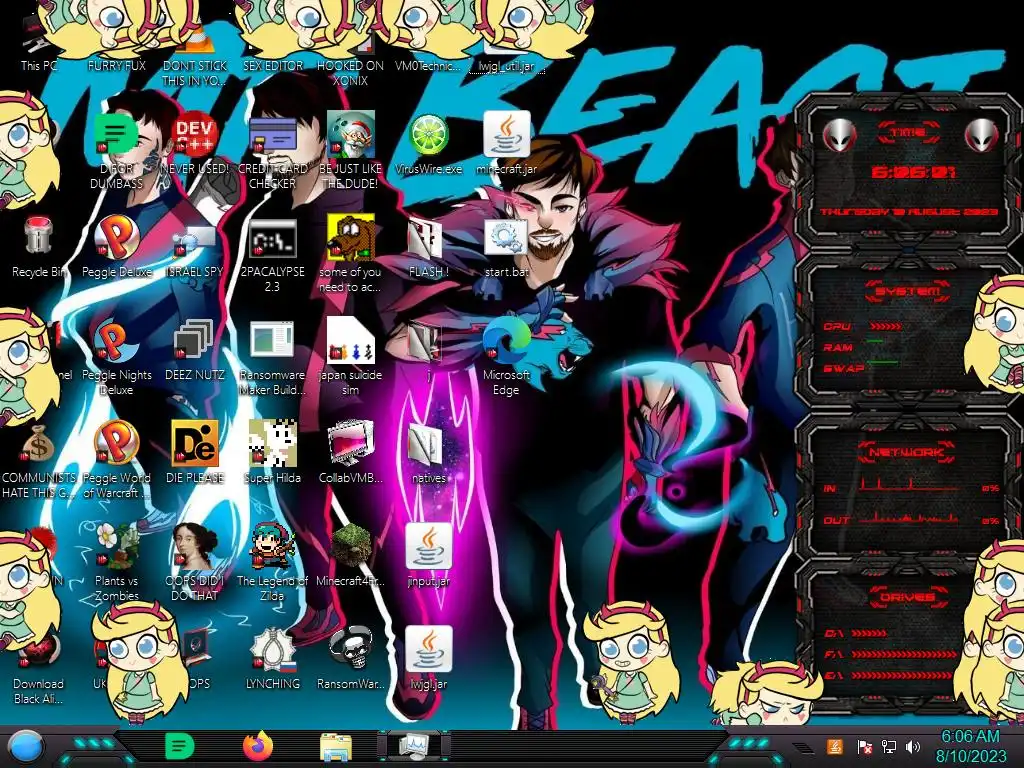1024x768 pixels.
Task: Open the DEV C++ 'NEVER USED!' shortcut
Action: click(x=194, y=135)
